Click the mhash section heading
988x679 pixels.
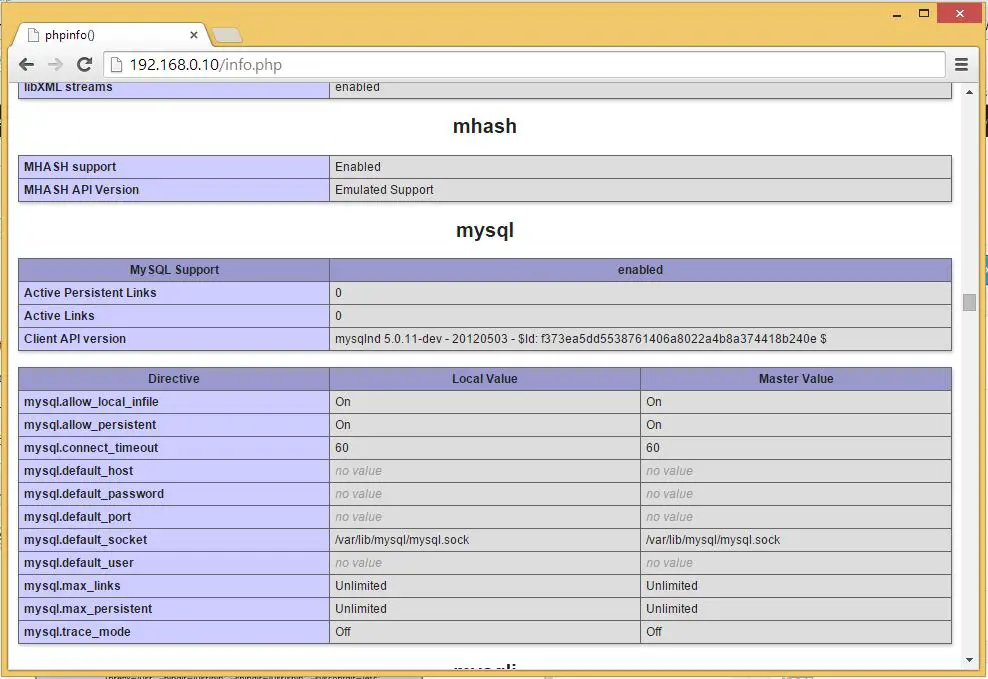[485, 126]
